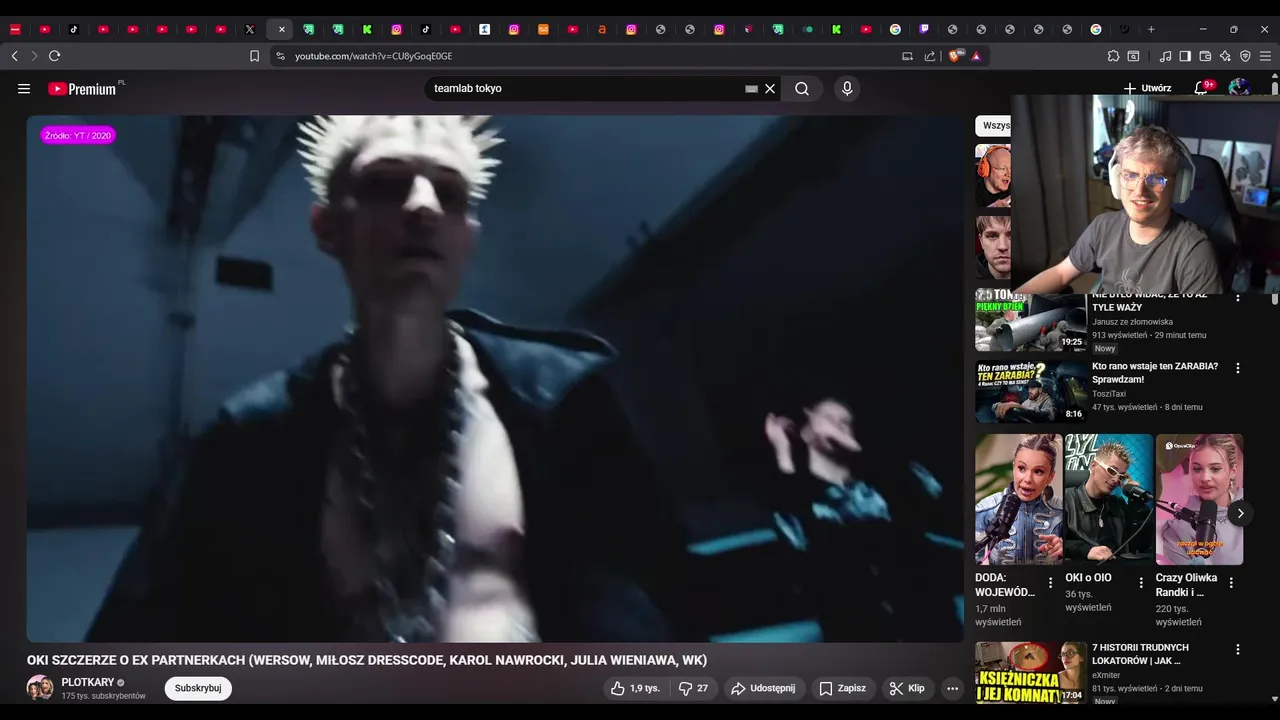Open the PLOTKARY channel avatar
1280x720 pixels.
point(40,688)
